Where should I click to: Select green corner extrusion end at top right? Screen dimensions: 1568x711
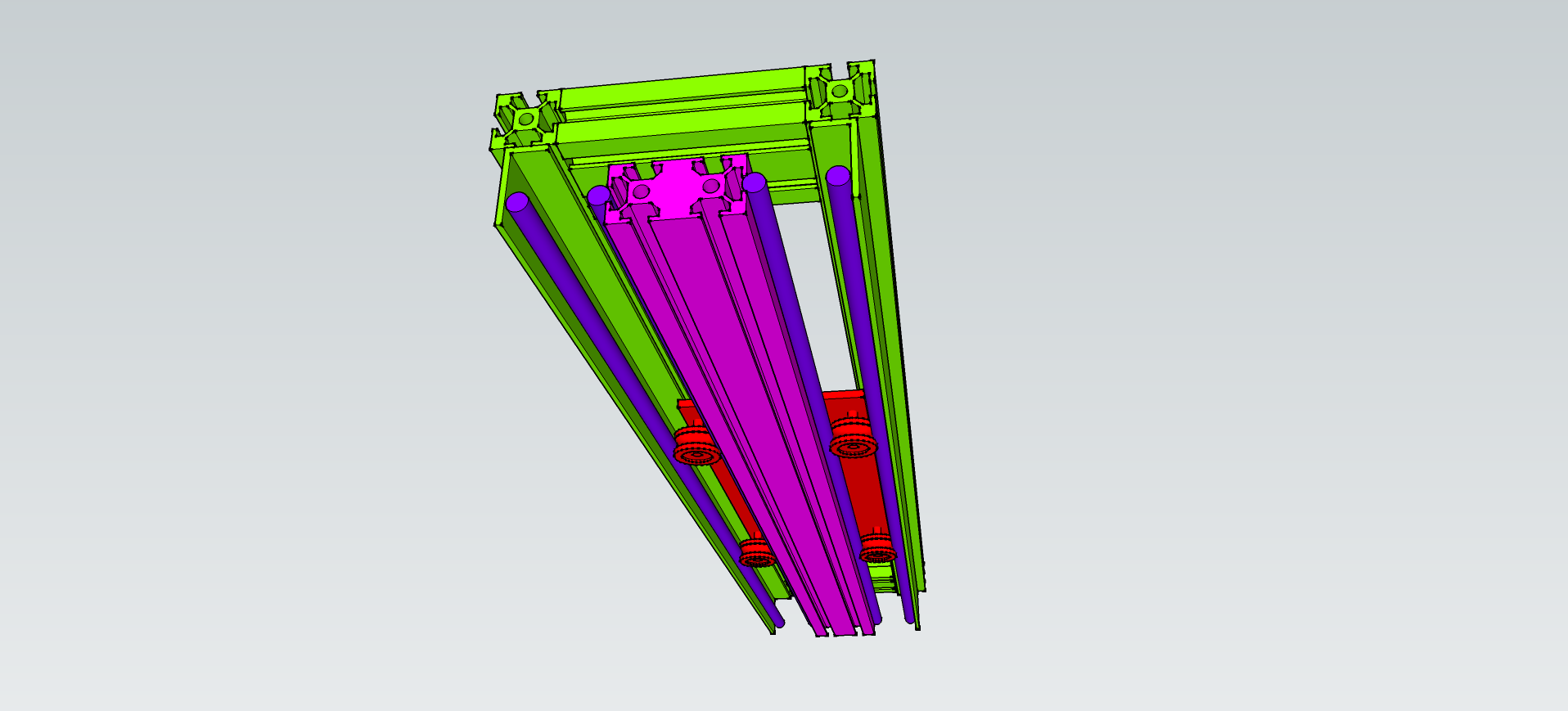coord(841,90)
